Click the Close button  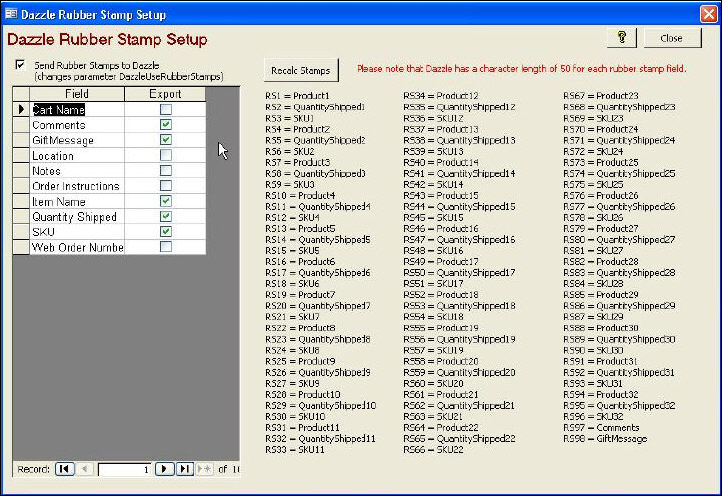click(x=672, y=38)
